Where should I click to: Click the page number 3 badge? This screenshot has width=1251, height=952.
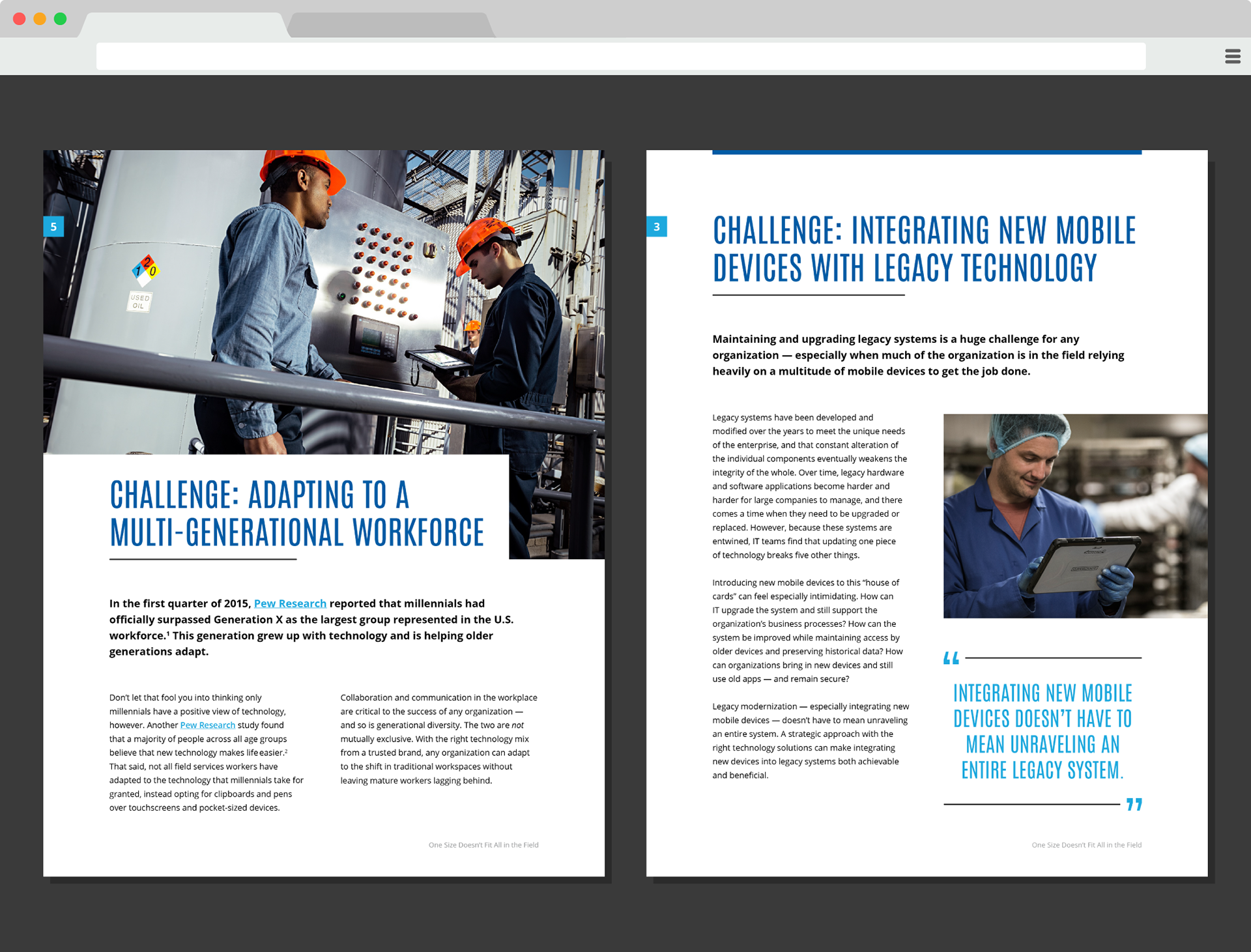tap(657, 227)
